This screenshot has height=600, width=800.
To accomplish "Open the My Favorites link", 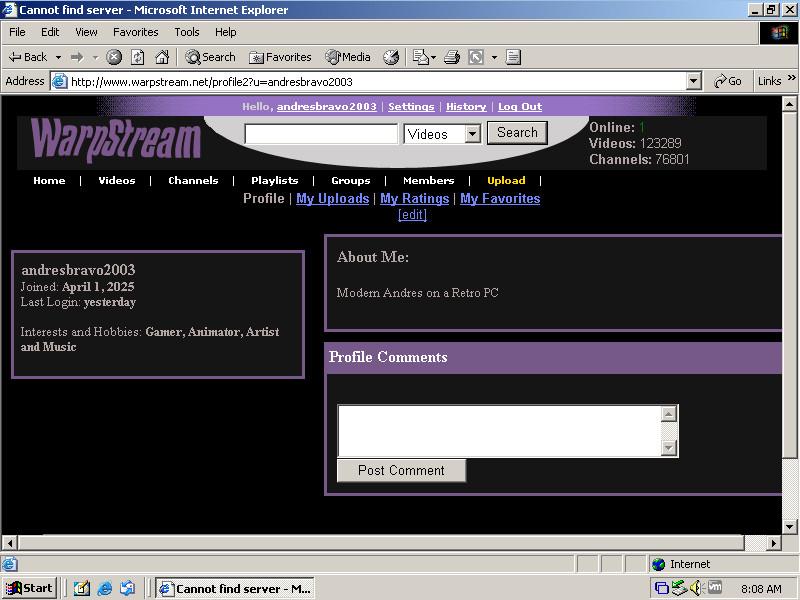I will (x=500, y=198).
